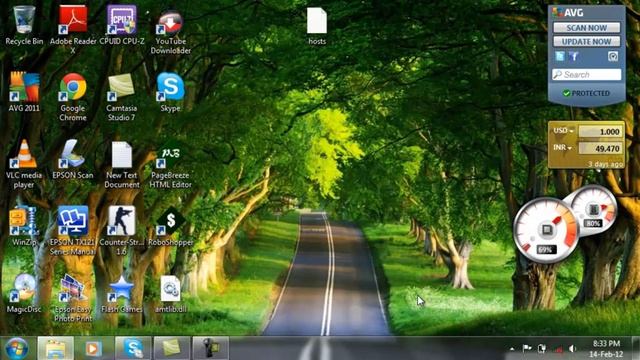Image resolution: width=640 pixels, height=360 pixels.
Task: Select the WinZip desktop shortcut
Action: tap(24, 226)
